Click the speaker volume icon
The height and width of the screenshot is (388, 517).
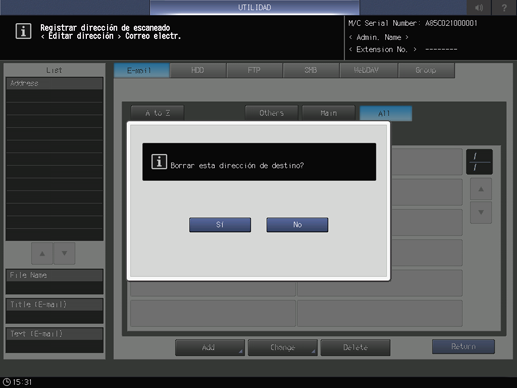click(479, 8)
